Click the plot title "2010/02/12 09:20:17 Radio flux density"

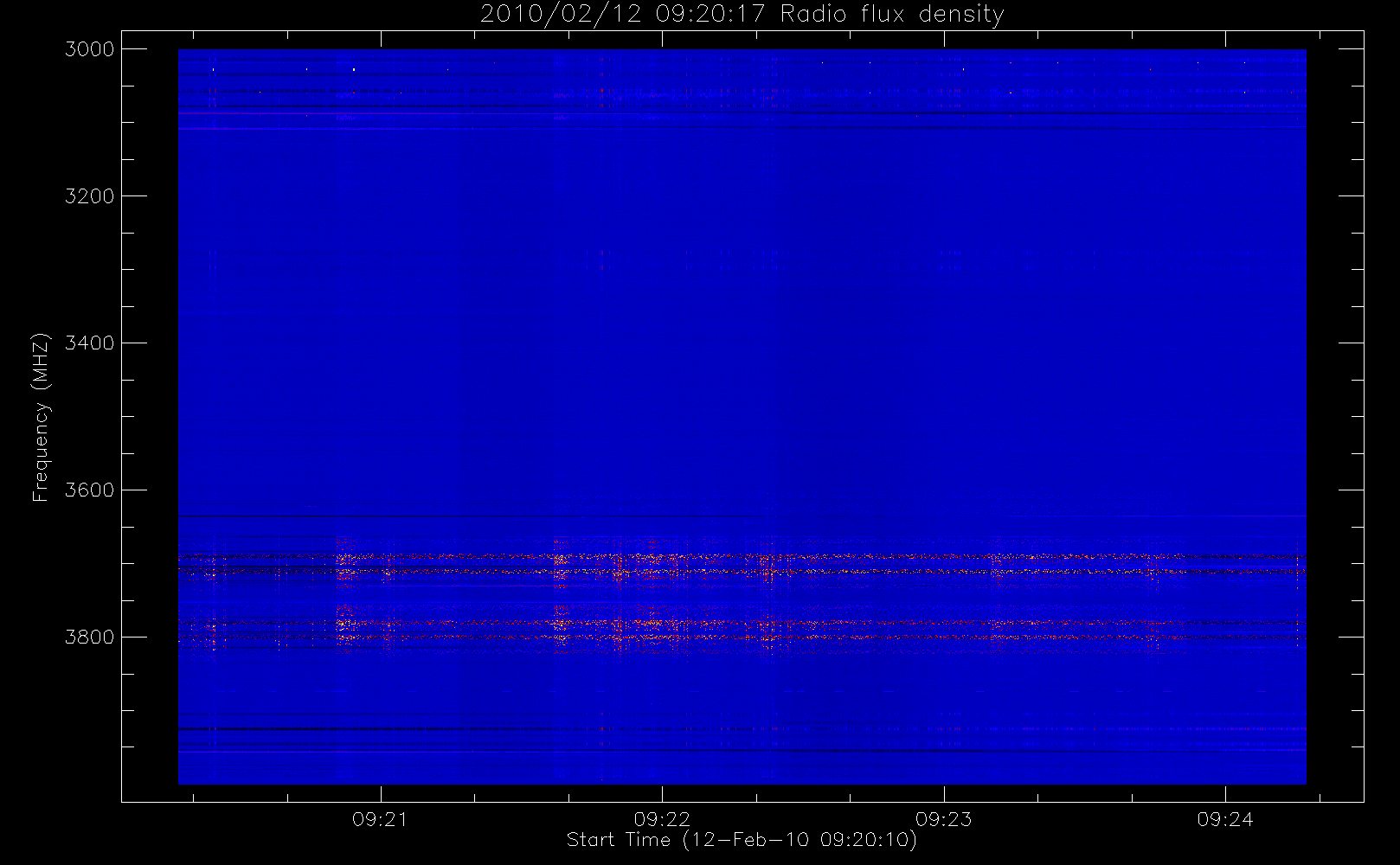[x=742, y=15]
